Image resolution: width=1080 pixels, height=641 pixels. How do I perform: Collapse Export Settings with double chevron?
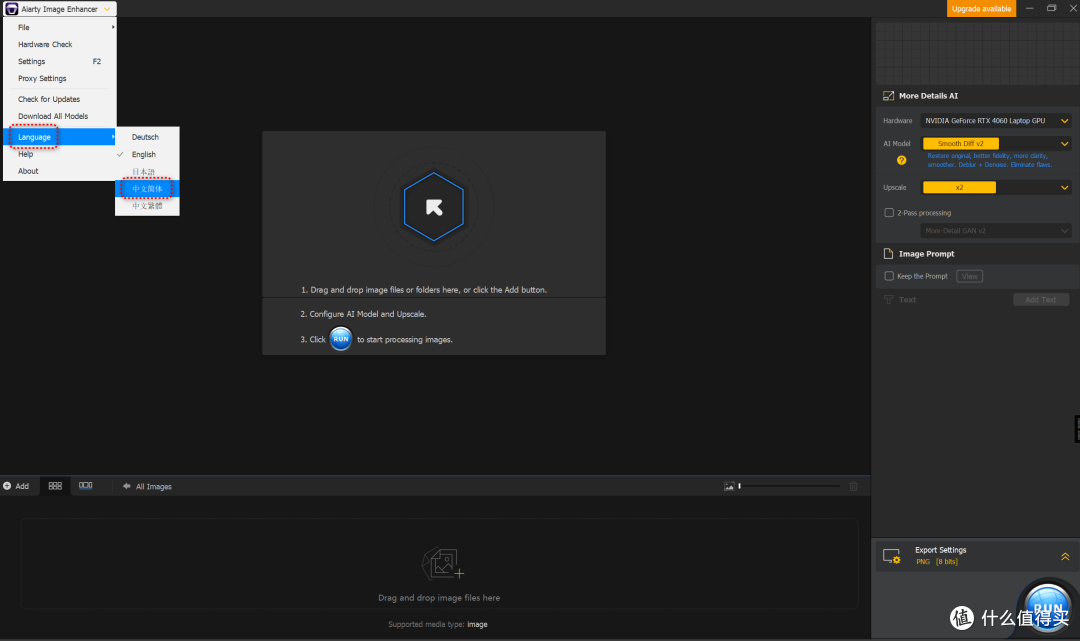[x=1065, y=556]
